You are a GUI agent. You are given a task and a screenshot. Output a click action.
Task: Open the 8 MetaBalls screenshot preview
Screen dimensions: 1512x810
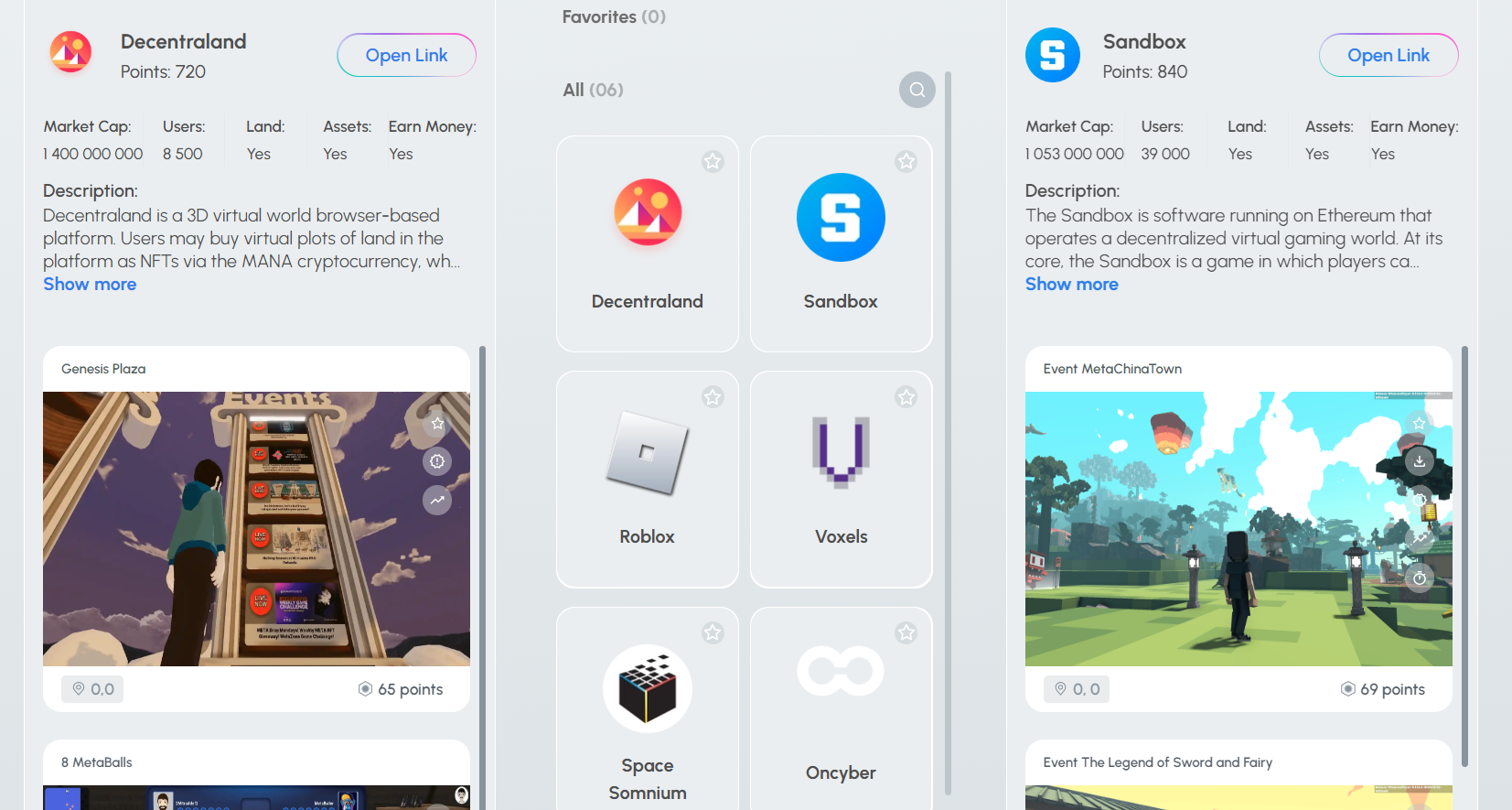click(x=256, y=797)
